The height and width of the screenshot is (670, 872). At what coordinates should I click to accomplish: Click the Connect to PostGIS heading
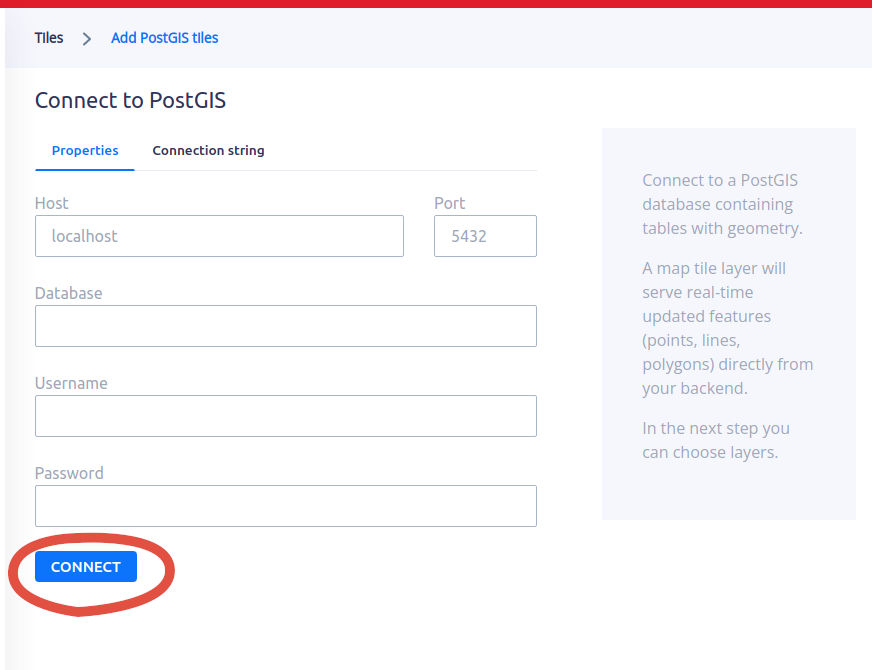tap(130, 100)
